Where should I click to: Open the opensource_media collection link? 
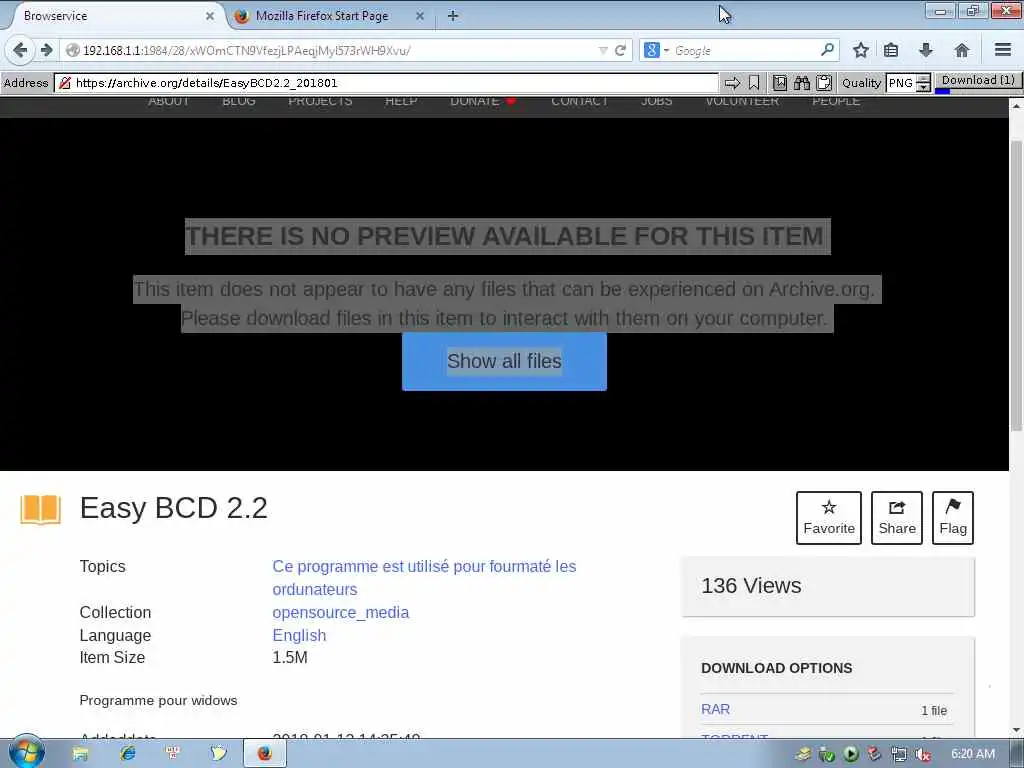coord(340,613)
